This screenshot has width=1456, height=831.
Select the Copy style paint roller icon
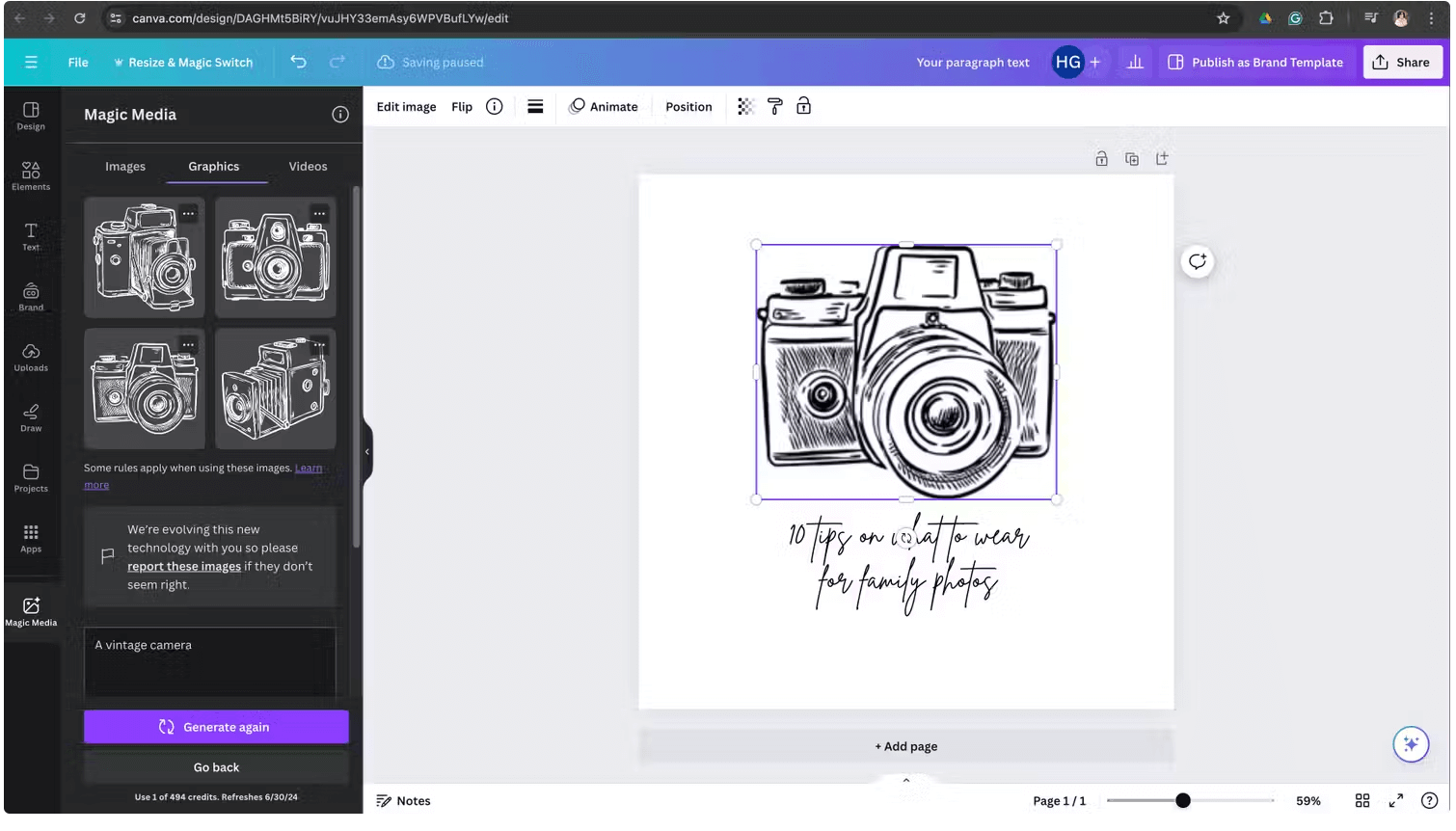click(774, 106)
